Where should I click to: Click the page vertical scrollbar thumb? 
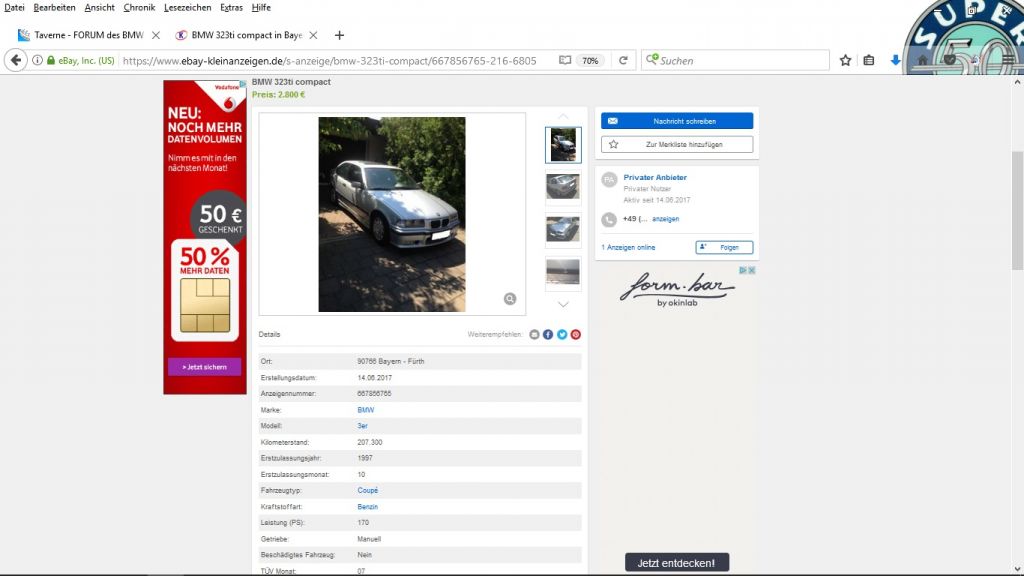click(1017, 210)
